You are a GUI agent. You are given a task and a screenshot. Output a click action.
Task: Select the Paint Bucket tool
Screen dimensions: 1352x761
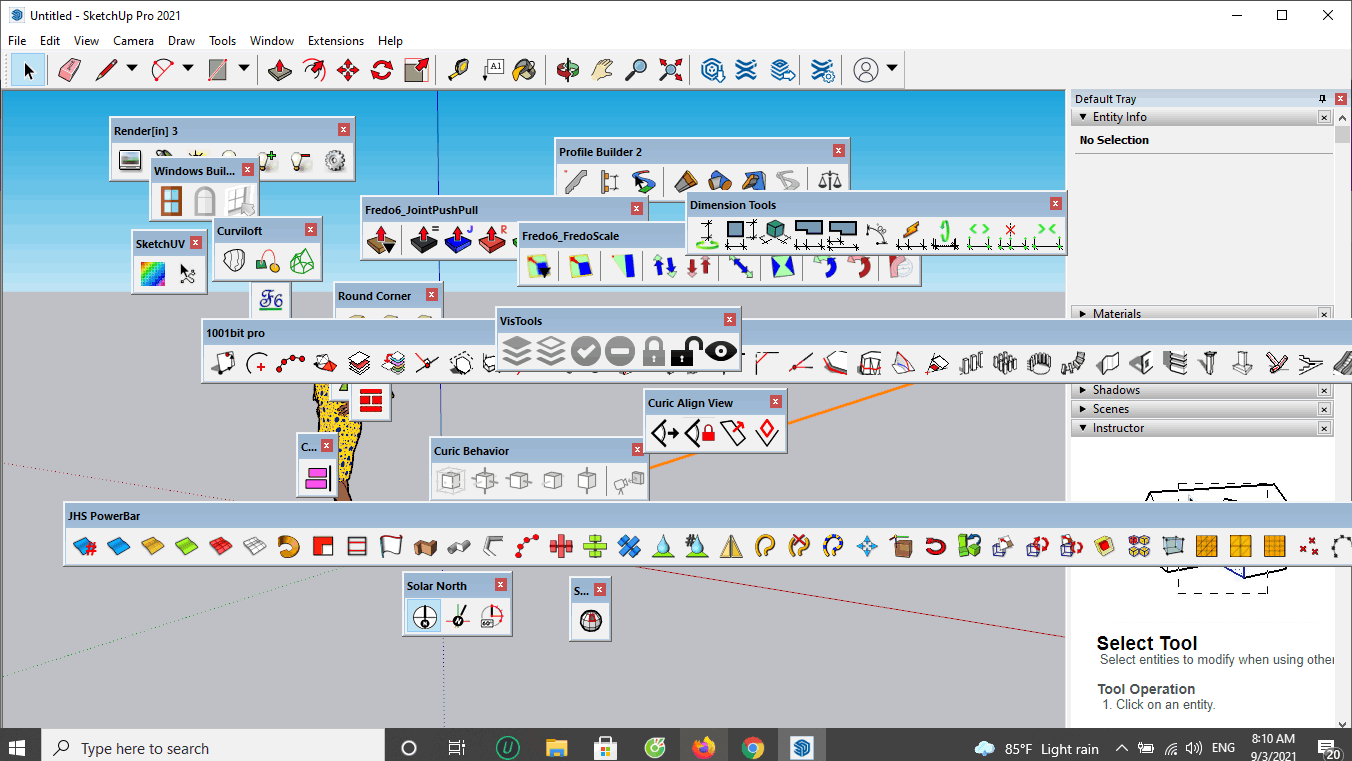click(524, 70)
